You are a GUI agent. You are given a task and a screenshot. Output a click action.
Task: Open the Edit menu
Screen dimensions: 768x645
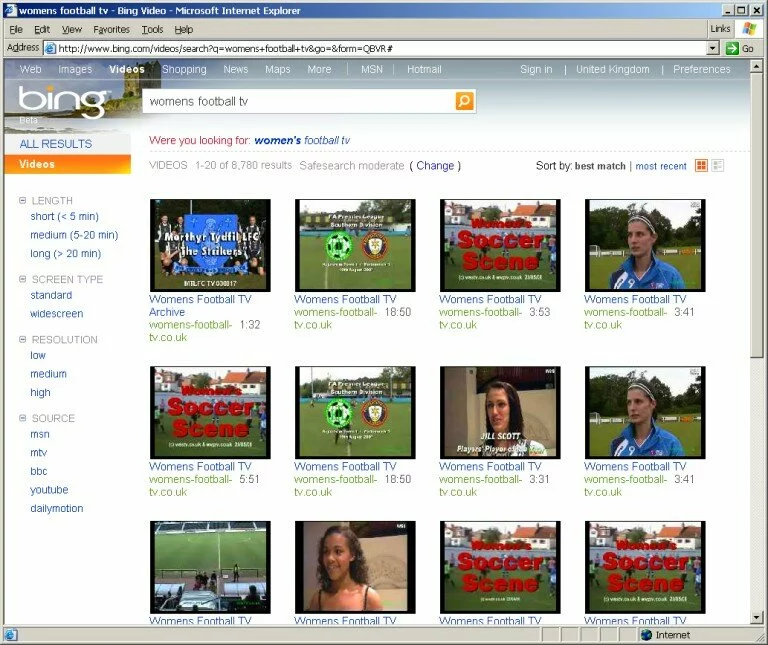(x=42, y=29)
